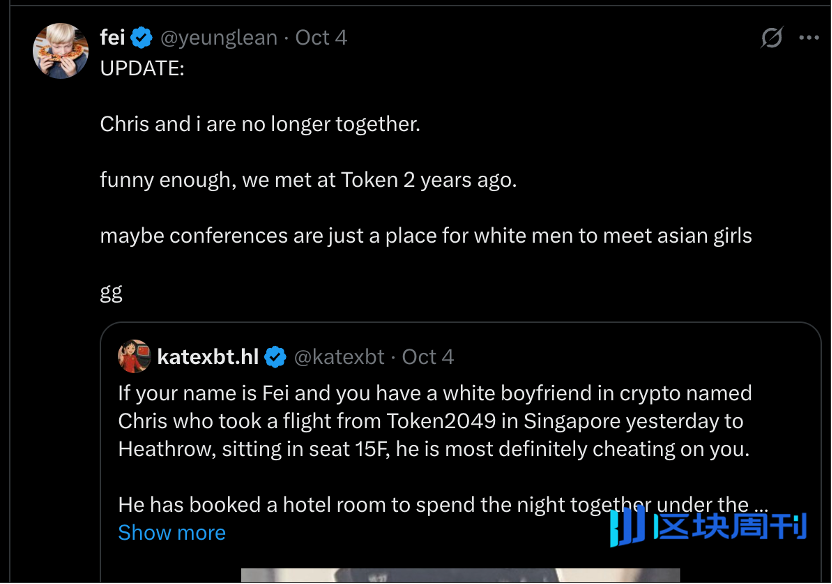The width and height of the screenshot is (832, 584).
Task: Go to the @katexbt handle
Action: click(x=340, y=357)
